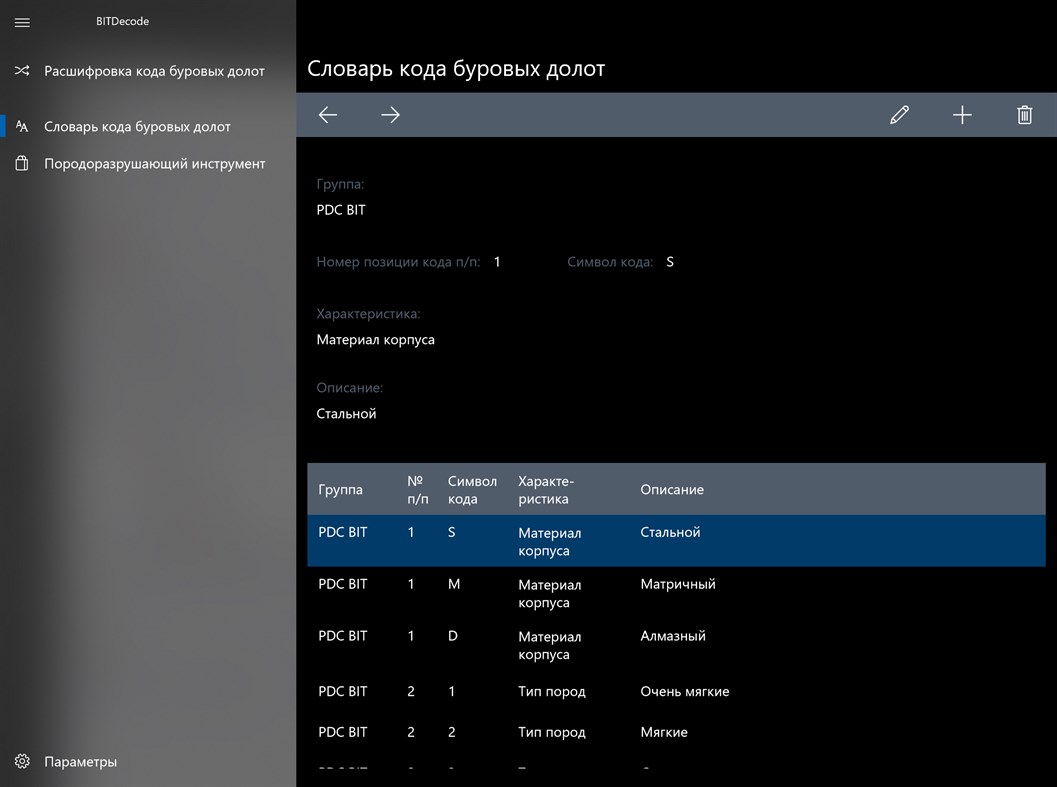Click the pencil edit icon
Image resolution: width=1057 pixels, height=787 pixels.
click(899, 115)
